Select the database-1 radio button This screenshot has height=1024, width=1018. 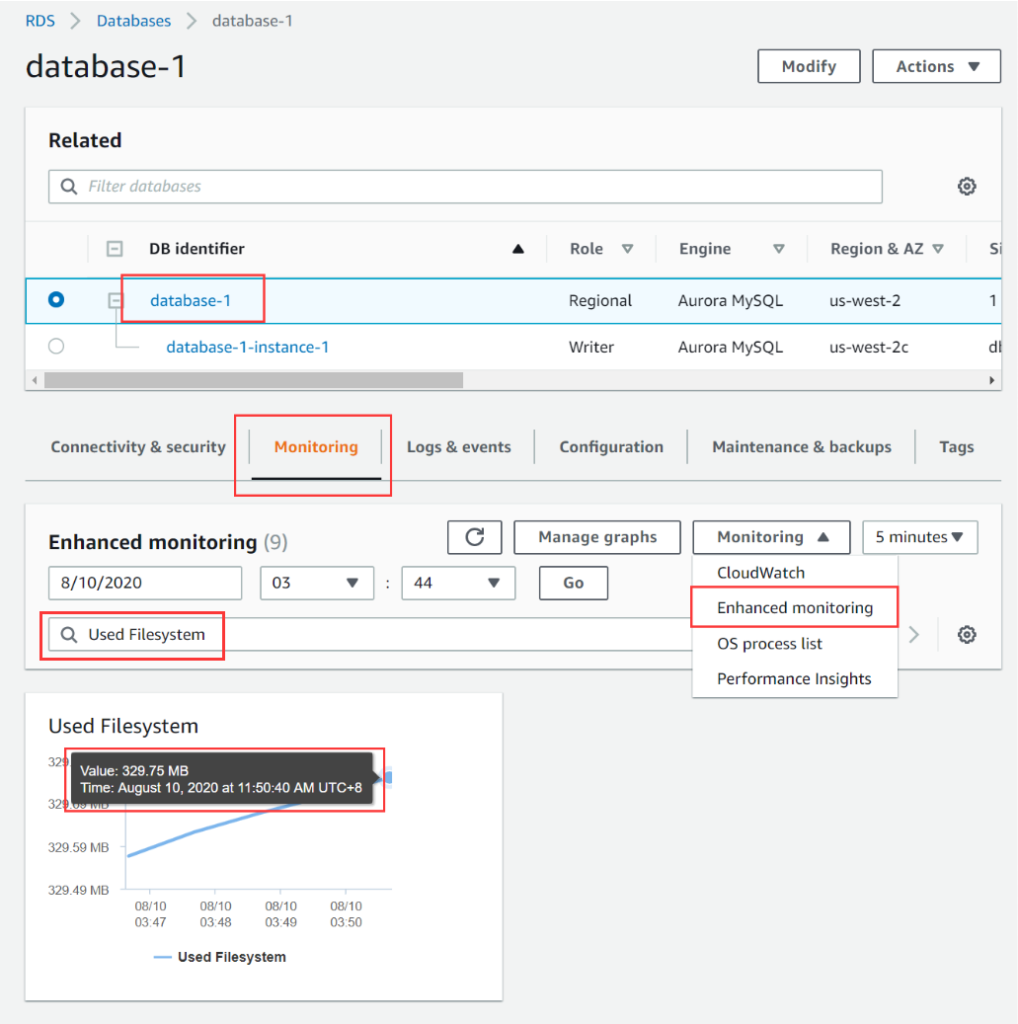coord(56,300)
